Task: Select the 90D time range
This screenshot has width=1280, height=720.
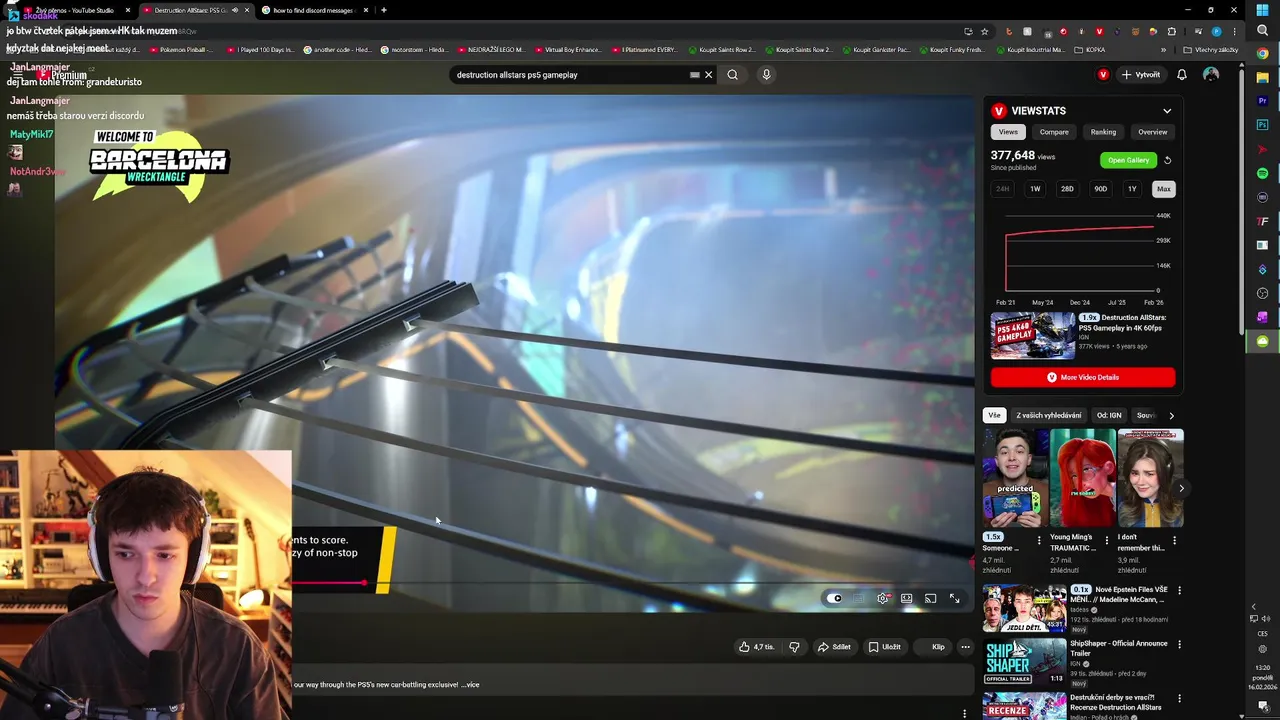Action: coord(1100,189)
